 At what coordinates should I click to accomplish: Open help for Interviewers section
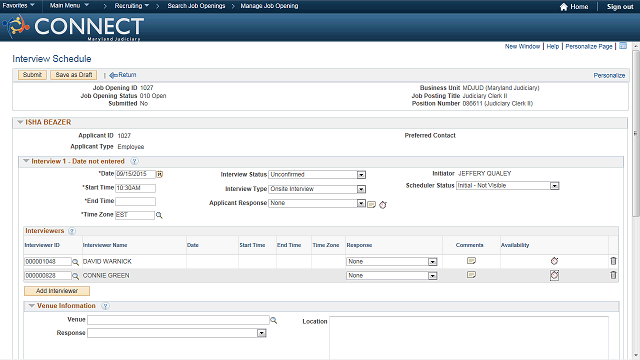[x=72, y=231]
